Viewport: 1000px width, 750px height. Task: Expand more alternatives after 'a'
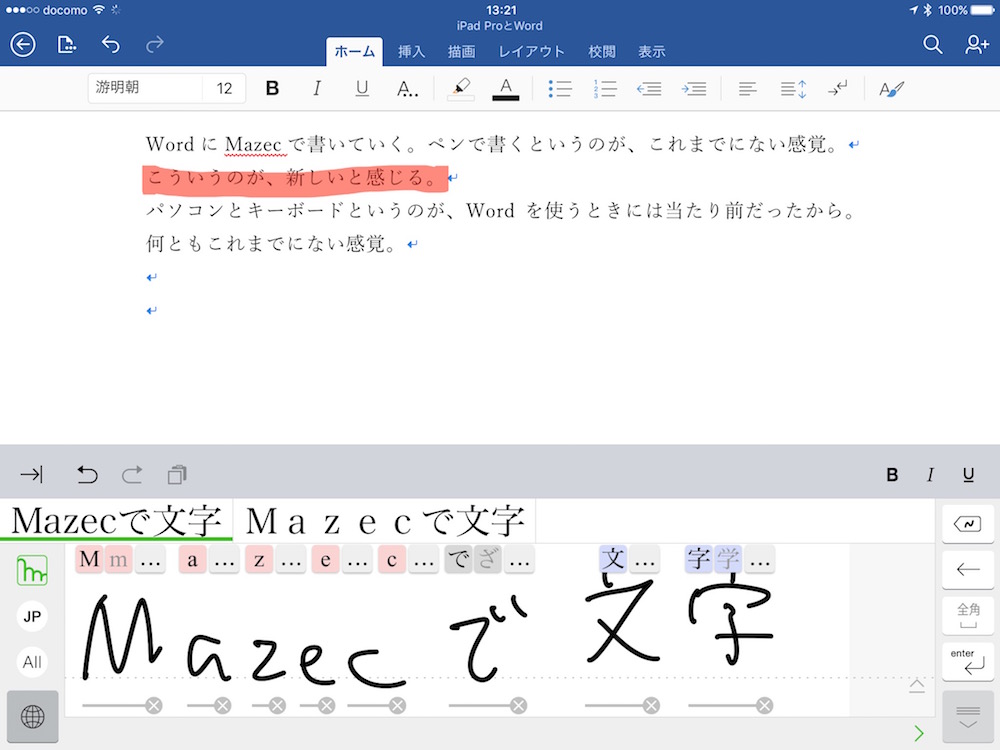click(224, 561)
